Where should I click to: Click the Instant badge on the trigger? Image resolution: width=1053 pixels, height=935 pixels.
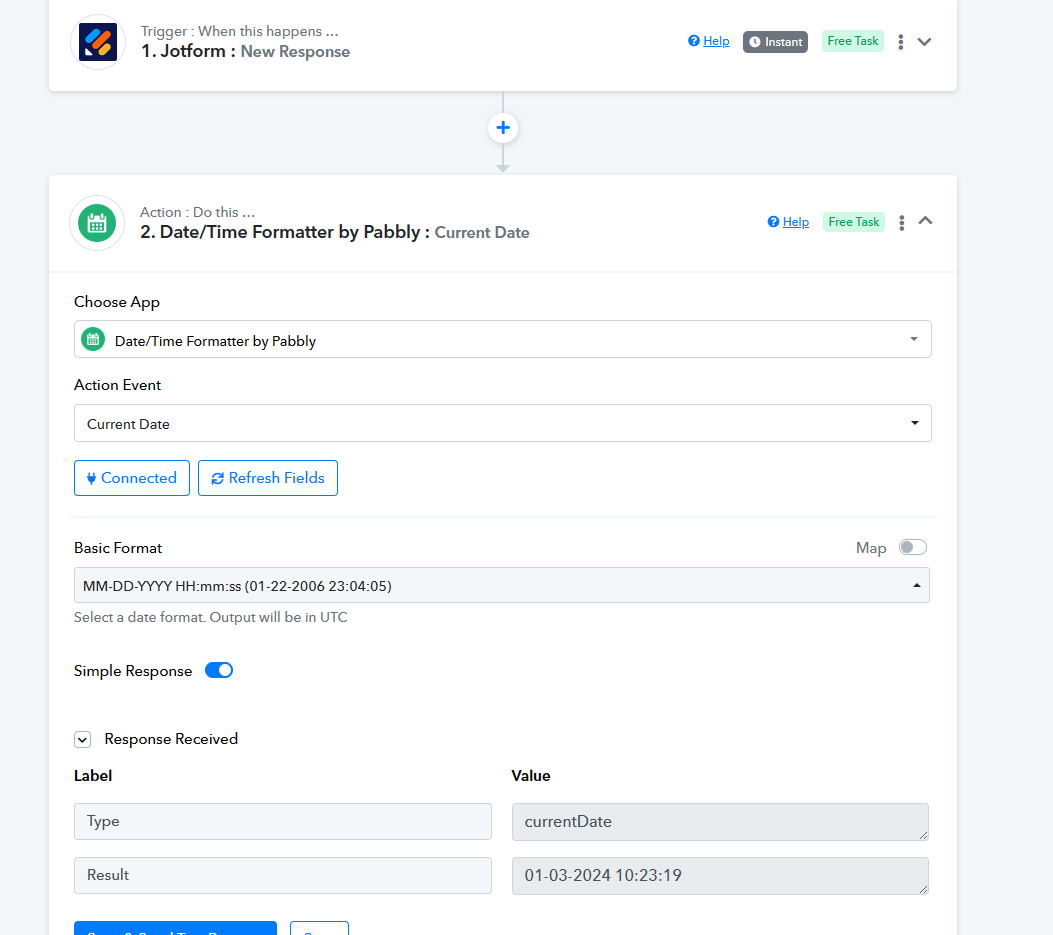click(x=775, y=42)
